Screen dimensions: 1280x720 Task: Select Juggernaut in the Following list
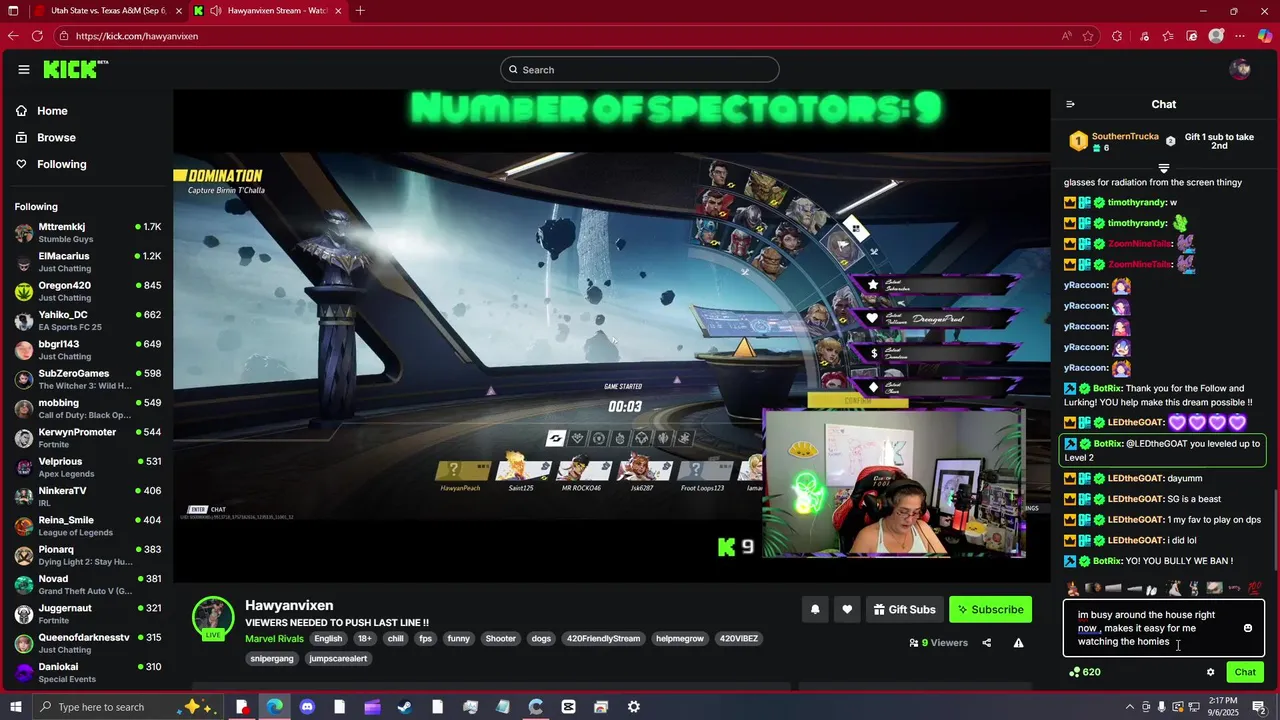tap(88, 614)
